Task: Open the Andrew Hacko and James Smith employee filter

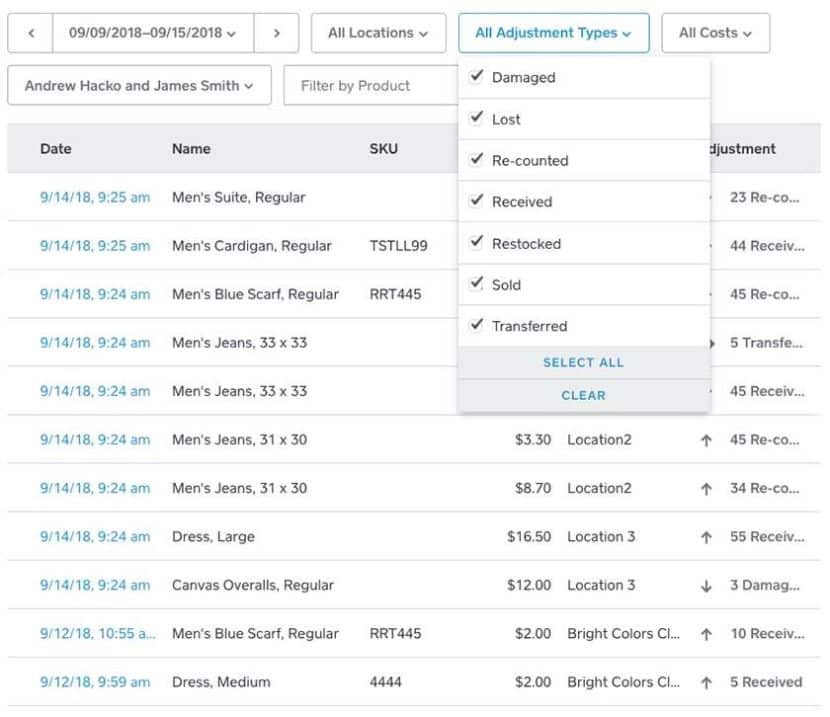Action: coord(139,85)
